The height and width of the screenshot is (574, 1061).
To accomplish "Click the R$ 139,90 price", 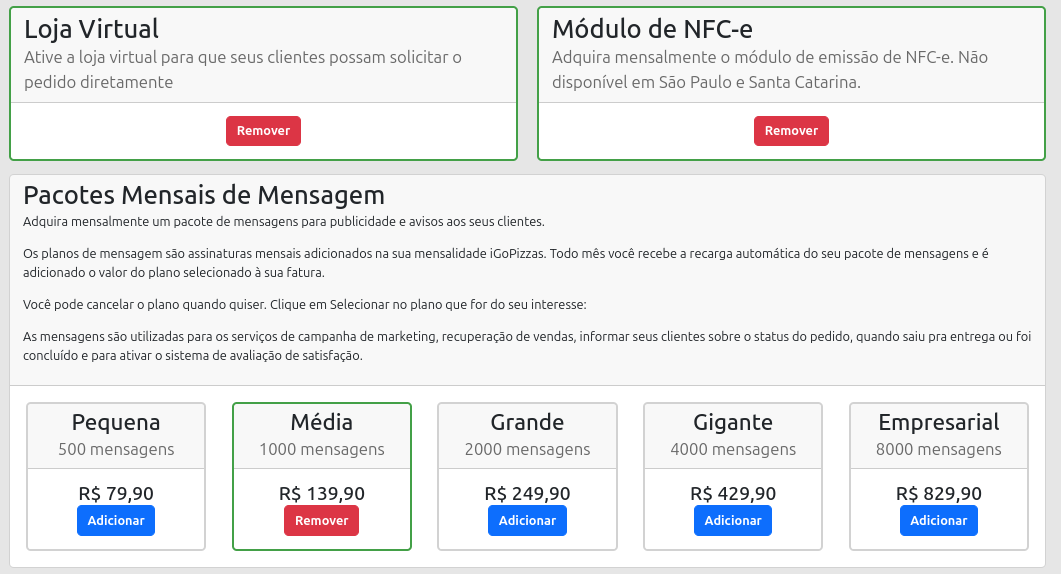I will point(321,493).
